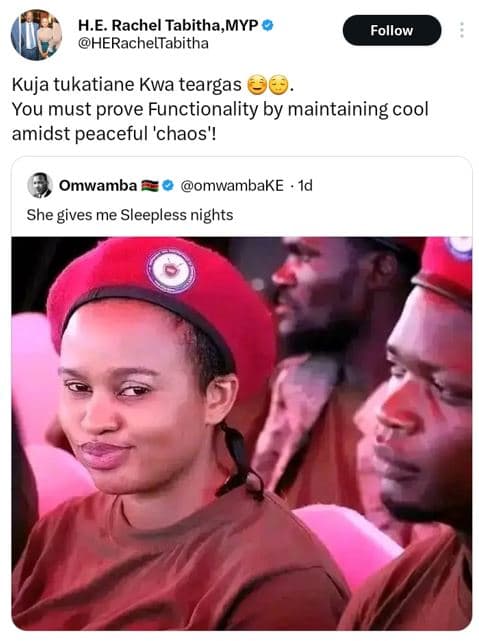Click the Kenyan flag next to Omwamba
479x641 pixels.
(150, 186)
